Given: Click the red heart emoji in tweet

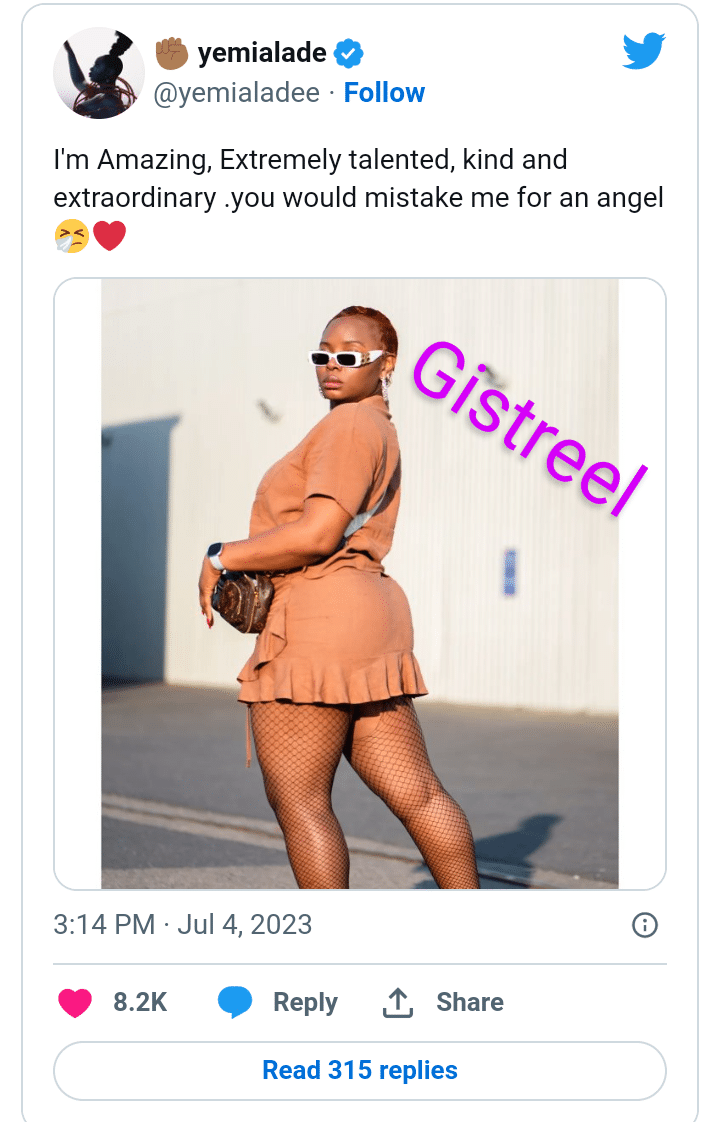Looking at the screenshot, I should (110, 236).
